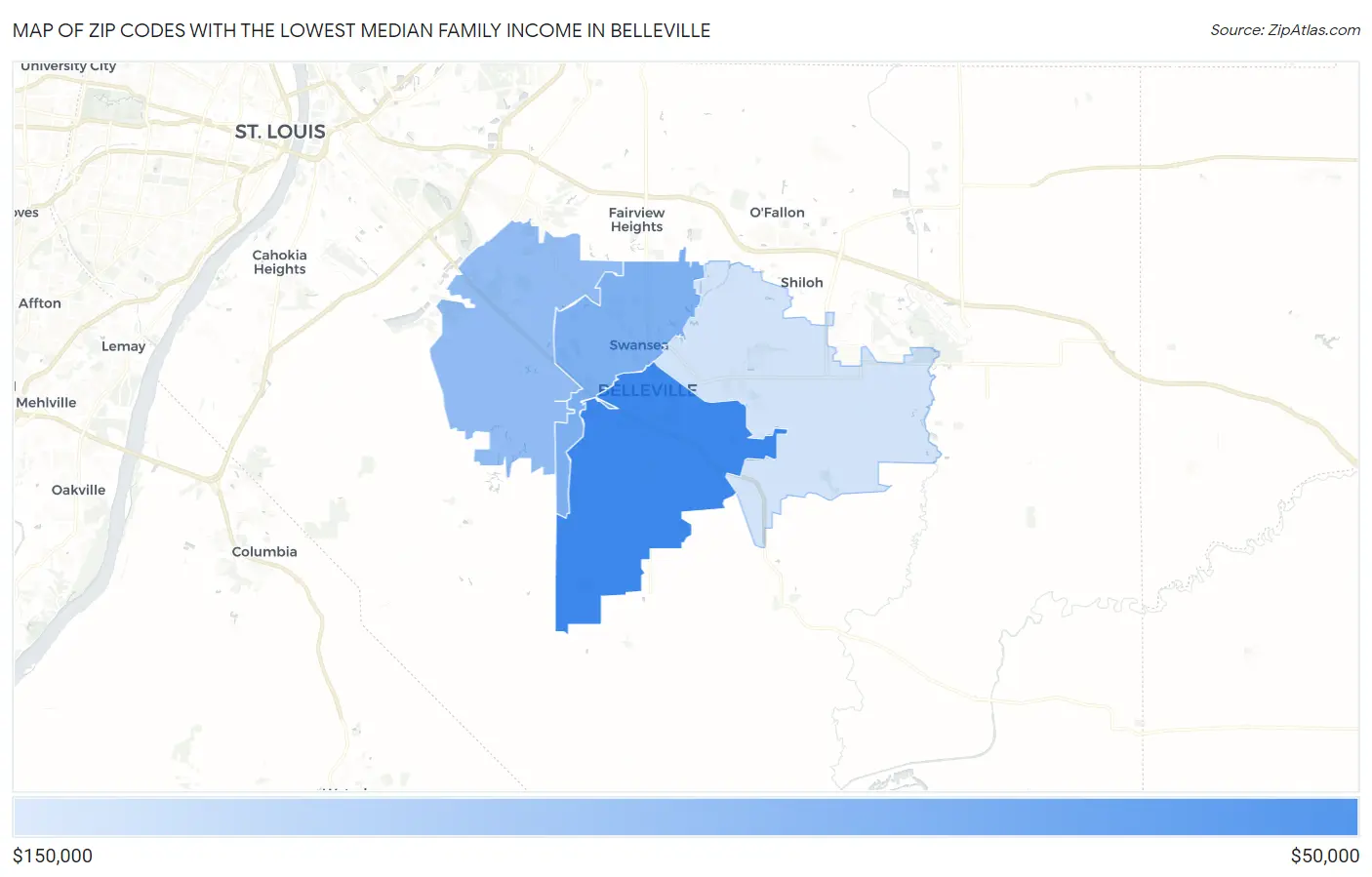The height and width of the screenshot is (877, 1372).
Task: Click the $150,000 legend label
Action: coord(53,856)
